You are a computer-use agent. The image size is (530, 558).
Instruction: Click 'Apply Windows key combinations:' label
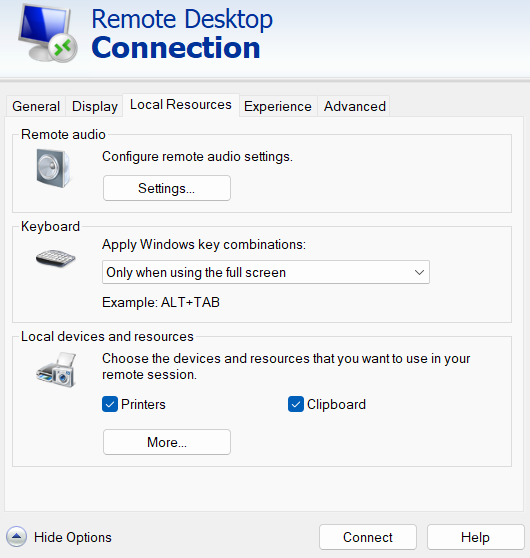pos(204,244)
